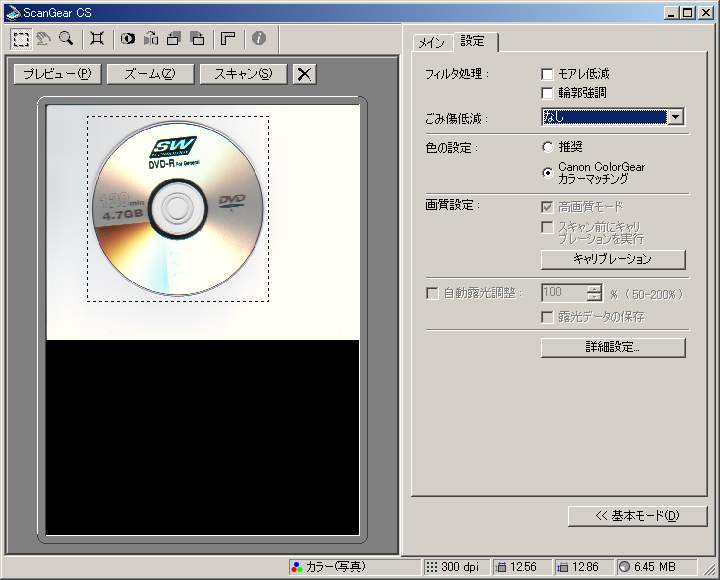Select the crop marquee tool
The image size is (720, 580).
click(21, 39)
